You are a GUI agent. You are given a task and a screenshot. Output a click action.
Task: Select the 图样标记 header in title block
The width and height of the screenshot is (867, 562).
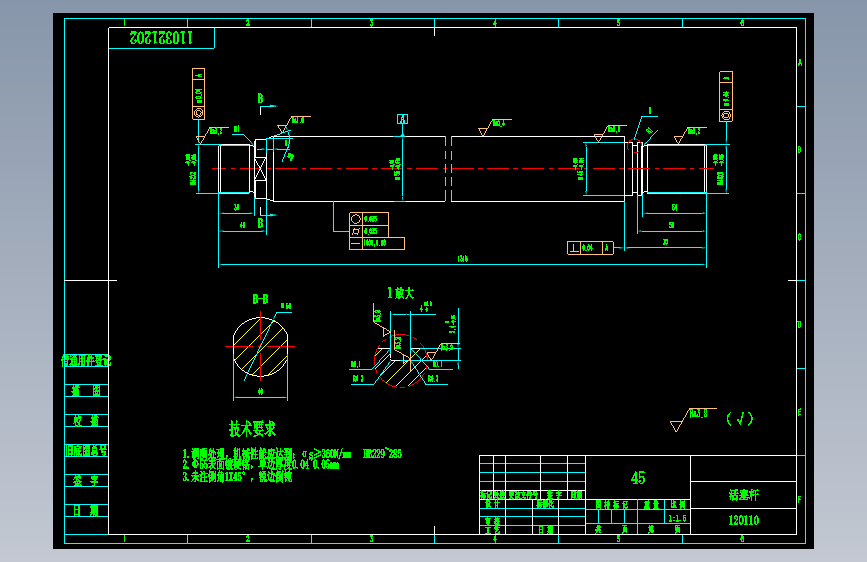coord(612,504)
